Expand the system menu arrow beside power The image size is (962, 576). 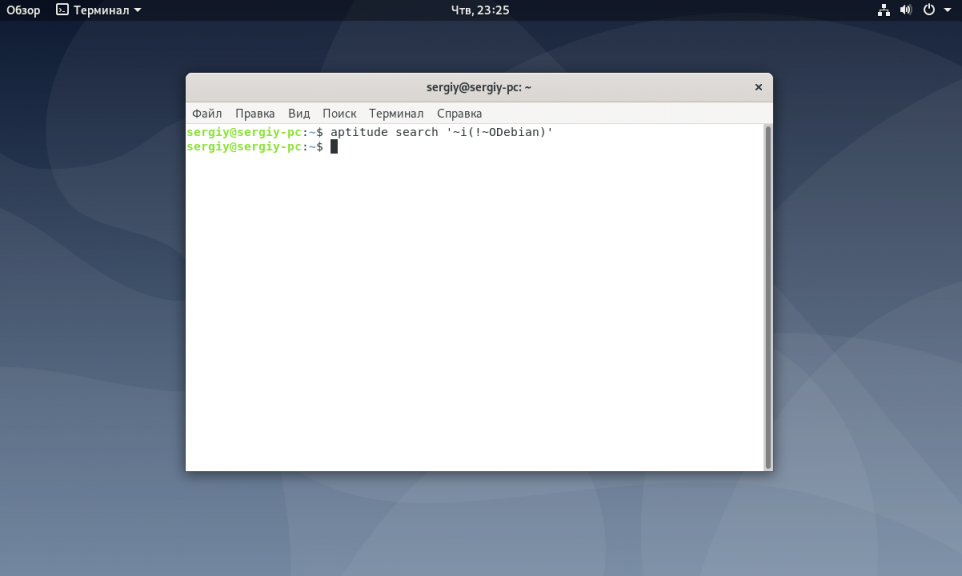coord(947,10)
